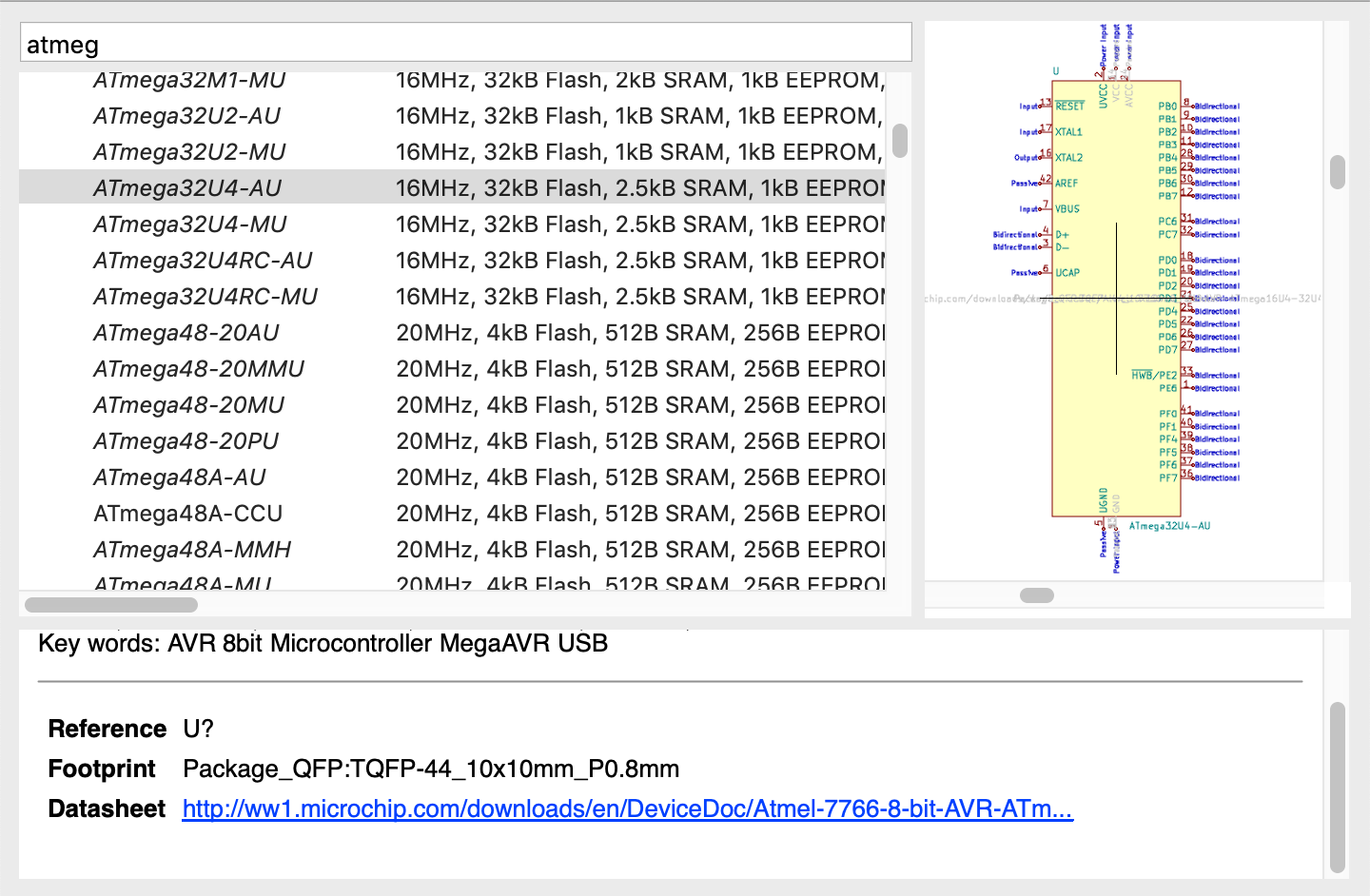Click the preview pane horizontal scrollbar thumb
1370x896 pixels.
[1037, 595]
